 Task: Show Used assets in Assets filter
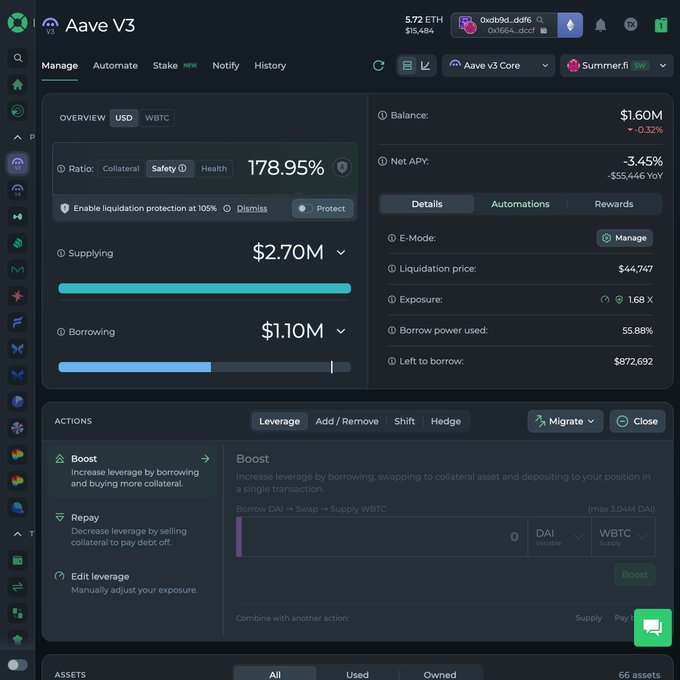357,674
